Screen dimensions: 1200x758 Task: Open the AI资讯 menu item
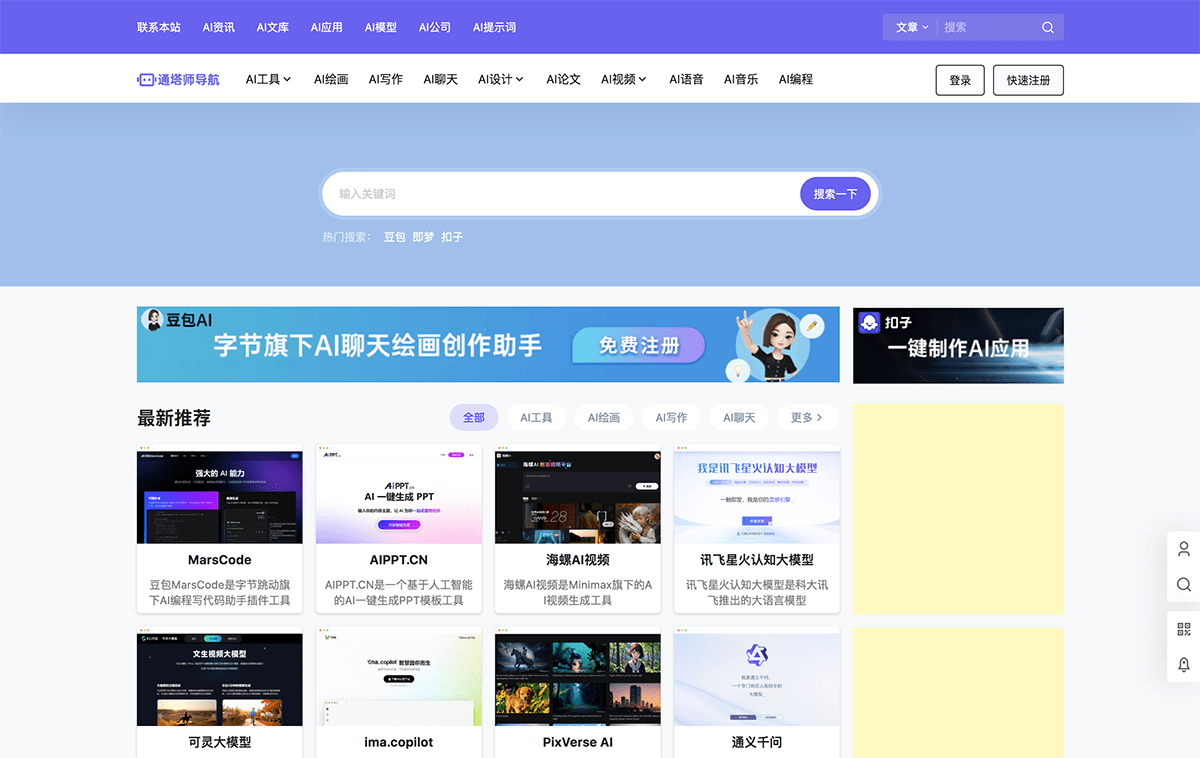click(x=218, y=27)
